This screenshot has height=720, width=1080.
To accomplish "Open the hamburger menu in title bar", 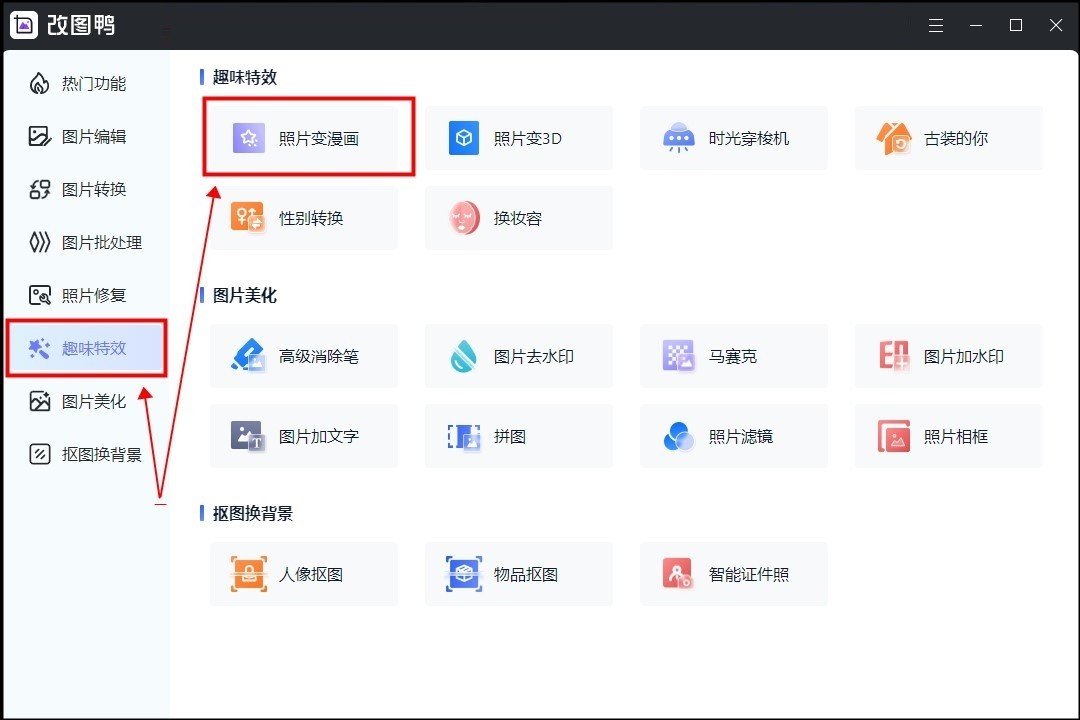I will (936, 25).
